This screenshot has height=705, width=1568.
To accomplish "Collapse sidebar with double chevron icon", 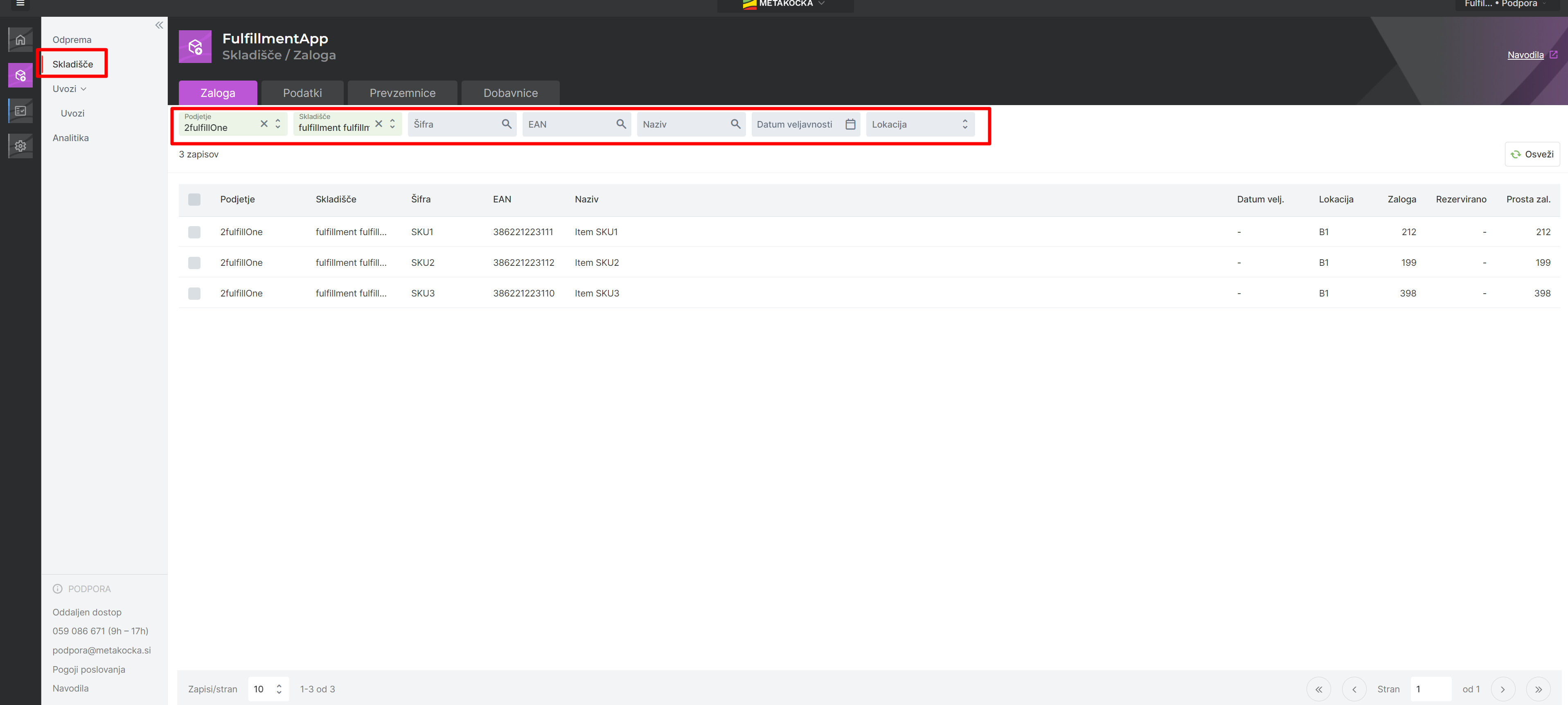I will [x=159, y=25].
